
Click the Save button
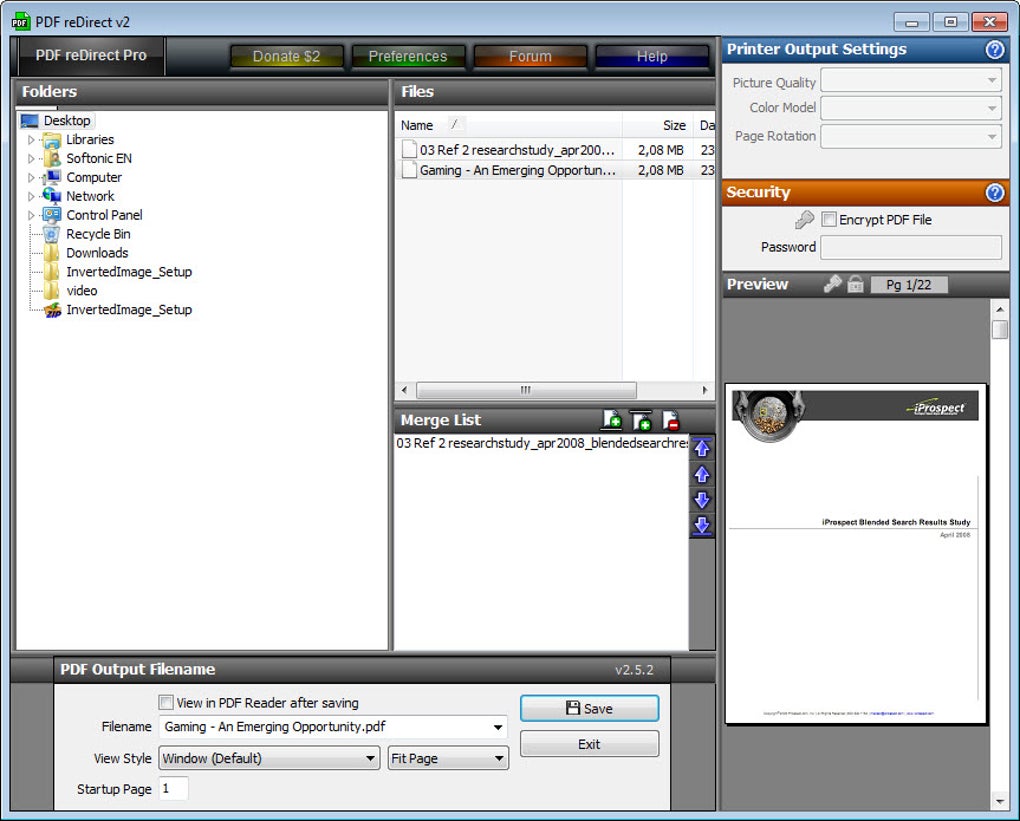point(589,709)
